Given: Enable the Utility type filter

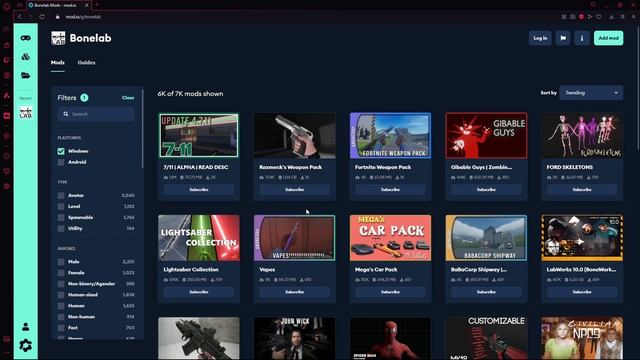Looking at the screenshot, I should (61, 229).
